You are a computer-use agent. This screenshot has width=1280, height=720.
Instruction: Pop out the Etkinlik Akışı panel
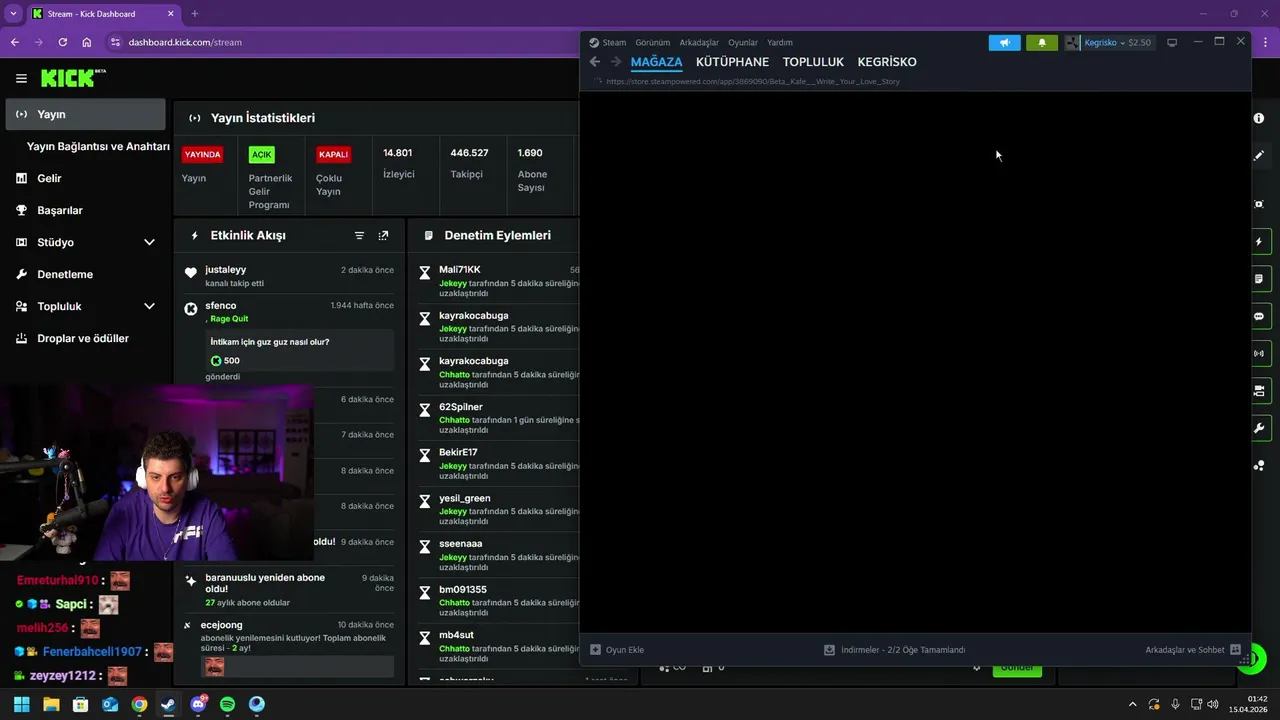(383, 236)
